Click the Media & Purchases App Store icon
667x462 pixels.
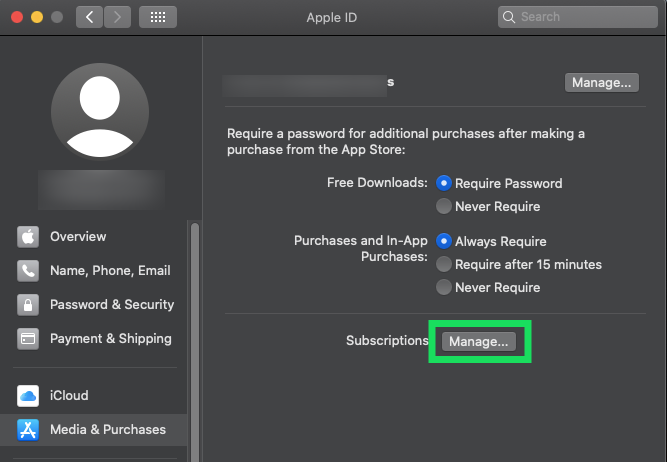coord(28,430)
